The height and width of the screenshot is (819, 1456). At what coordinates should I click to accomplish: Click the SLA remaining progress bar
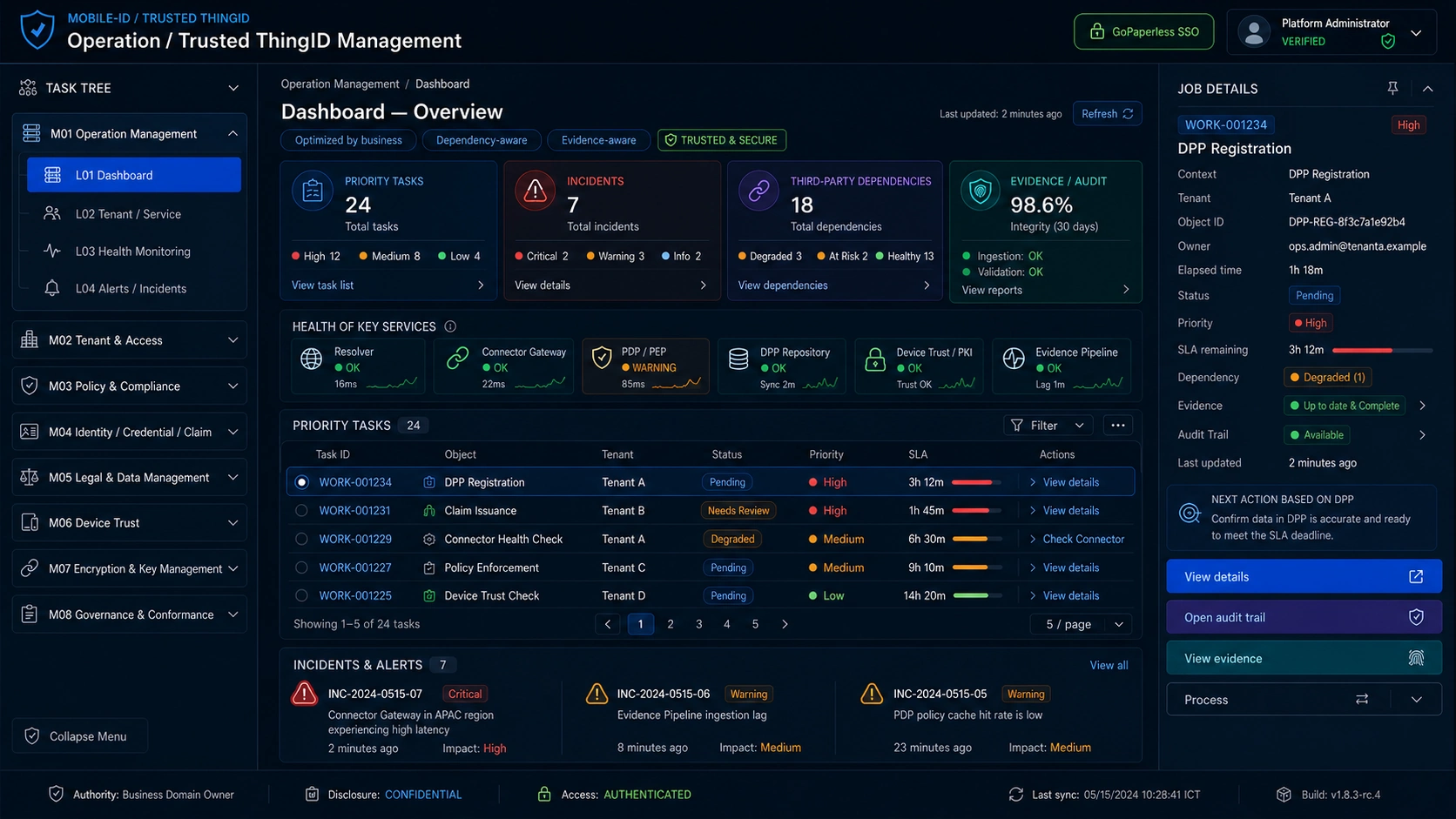point(1382,350)
